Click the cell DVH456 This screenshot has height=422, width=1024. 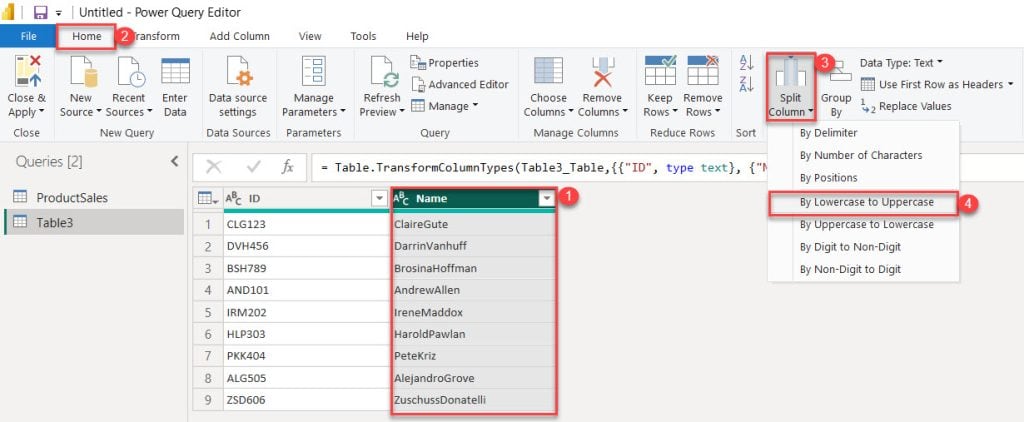(306, 246)
